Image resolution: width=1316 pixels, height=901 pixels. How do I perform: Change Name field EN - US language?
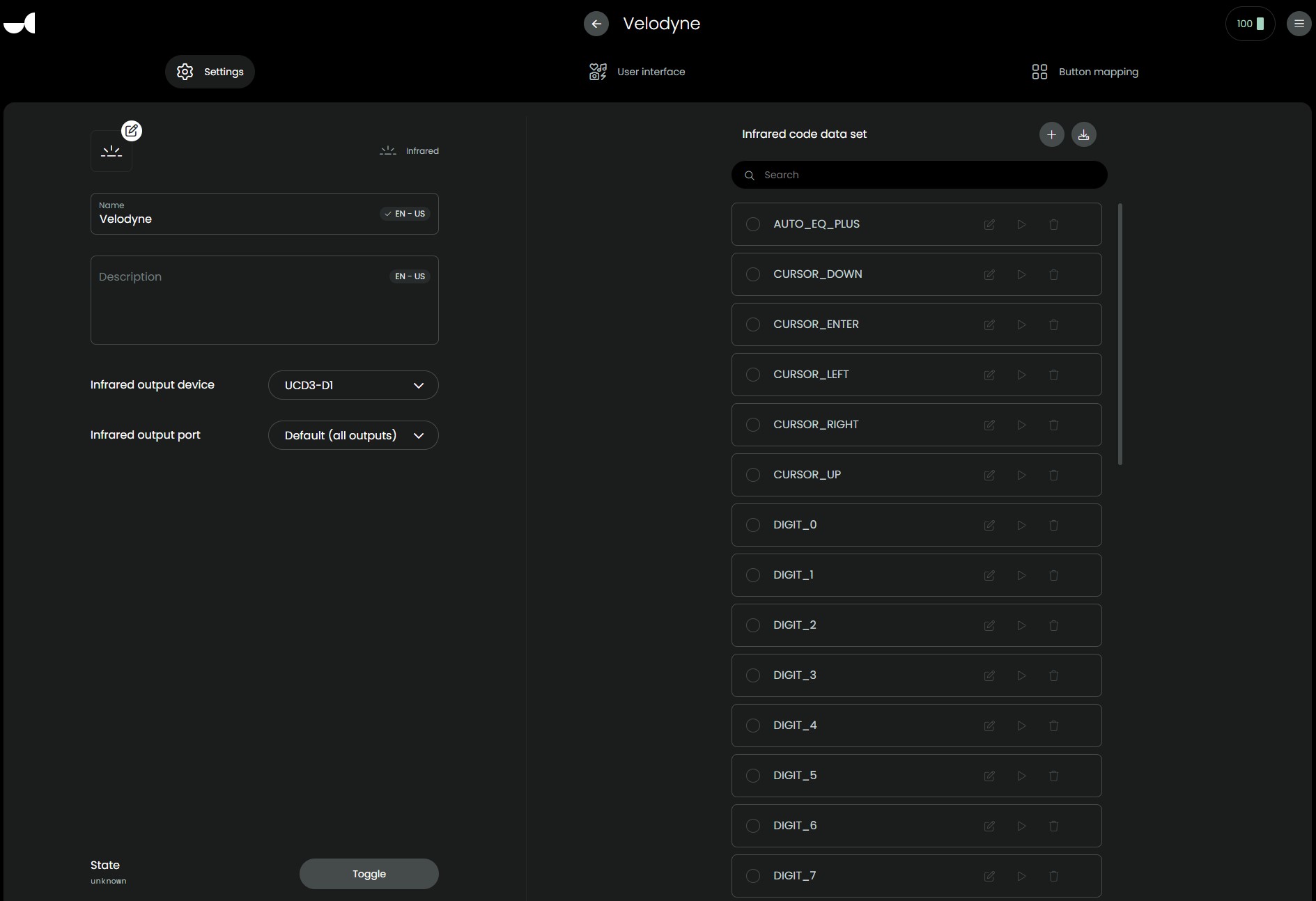coord(405,214)
